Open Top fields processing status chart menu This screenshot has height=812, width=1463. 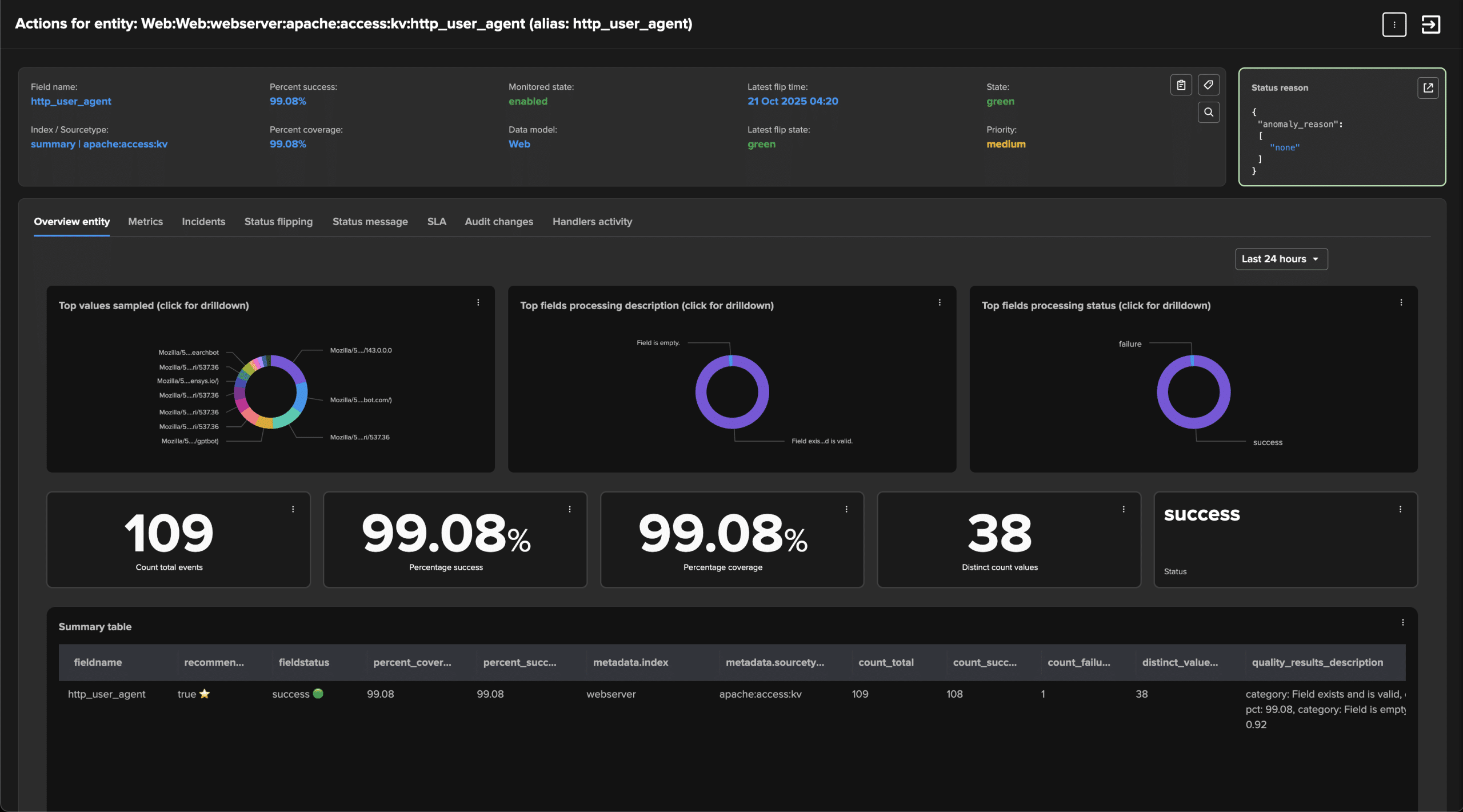1401,303
